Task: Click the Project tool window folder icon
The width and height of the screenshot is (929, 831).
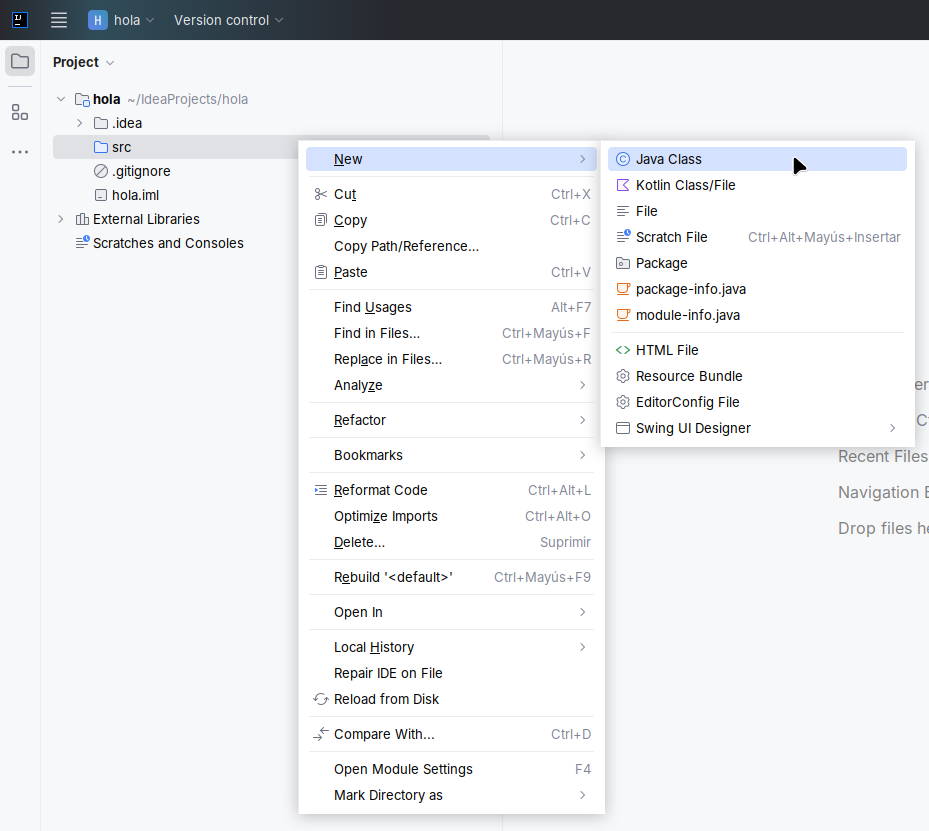Action: [x=20, y=61]
